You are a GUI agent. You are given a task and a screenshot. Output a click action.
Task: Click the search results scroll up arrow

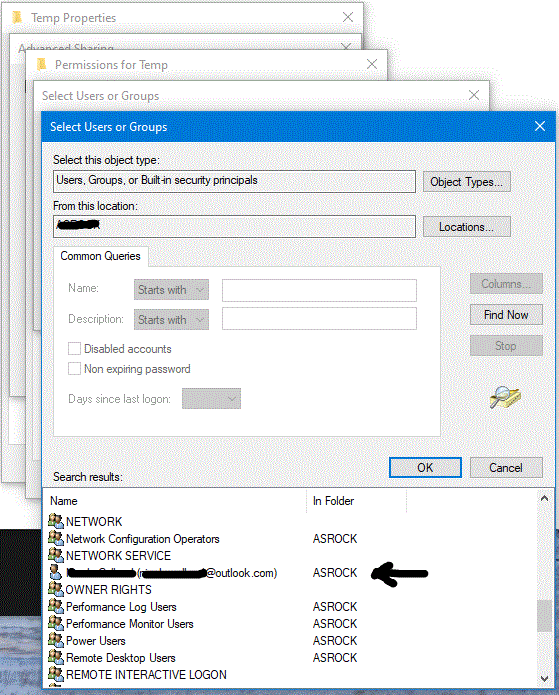pos(544,499)
